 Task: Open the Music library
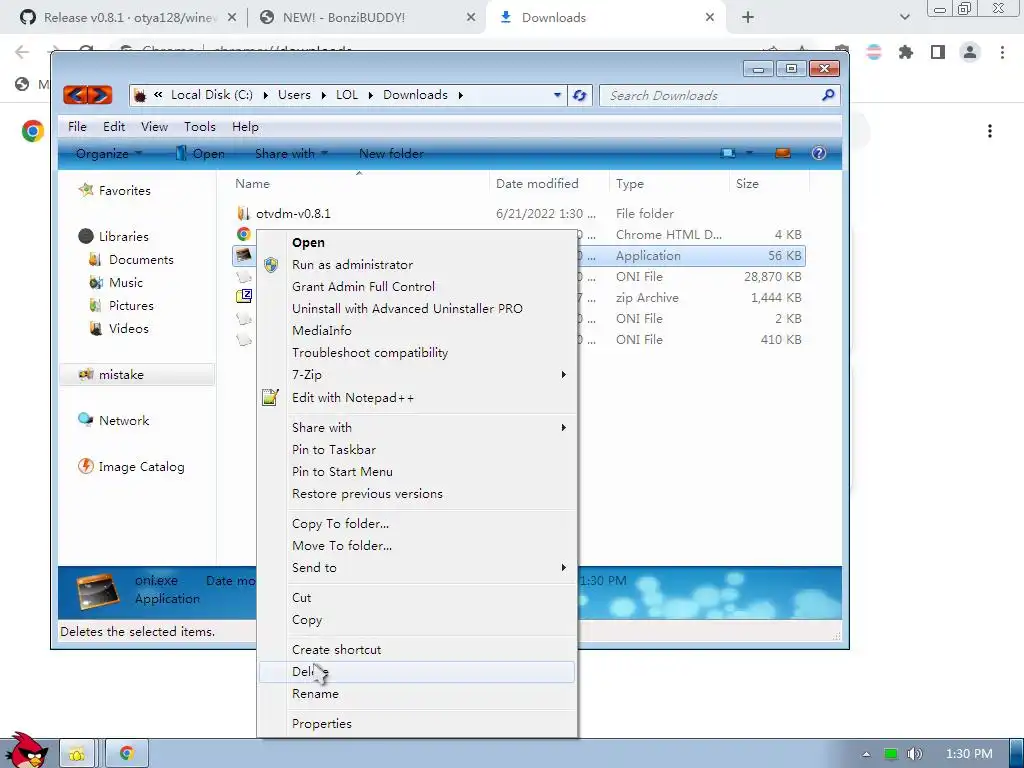[x=125, y=283]
